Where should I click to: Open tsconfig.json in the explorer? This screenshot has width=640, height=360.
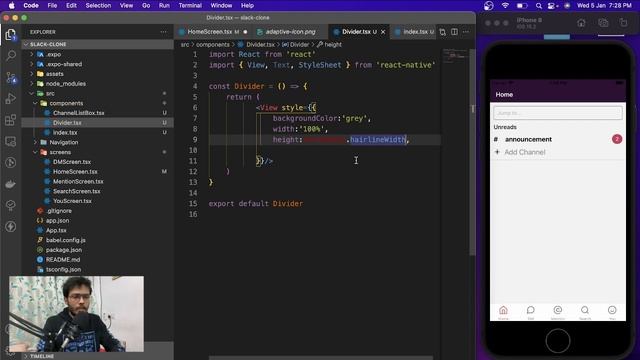63,269
